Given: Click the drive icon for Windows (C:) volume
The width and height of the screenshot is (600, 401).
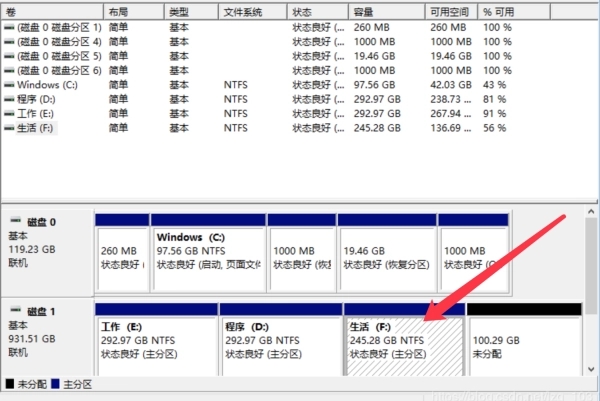Looking at the screenshot, I should pyautogui.click(x=10, y=85).
